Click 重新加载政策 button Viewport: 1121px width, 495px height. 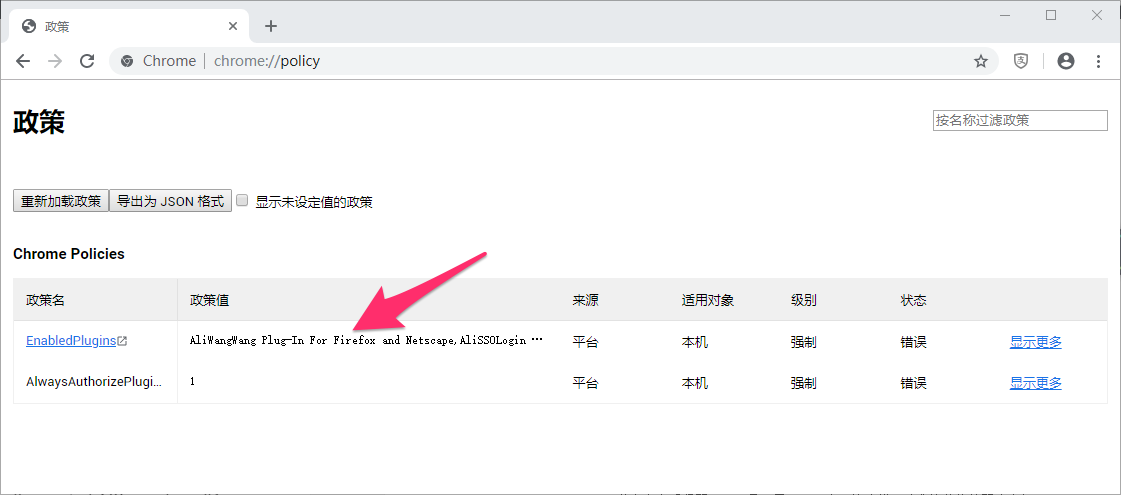61,201
